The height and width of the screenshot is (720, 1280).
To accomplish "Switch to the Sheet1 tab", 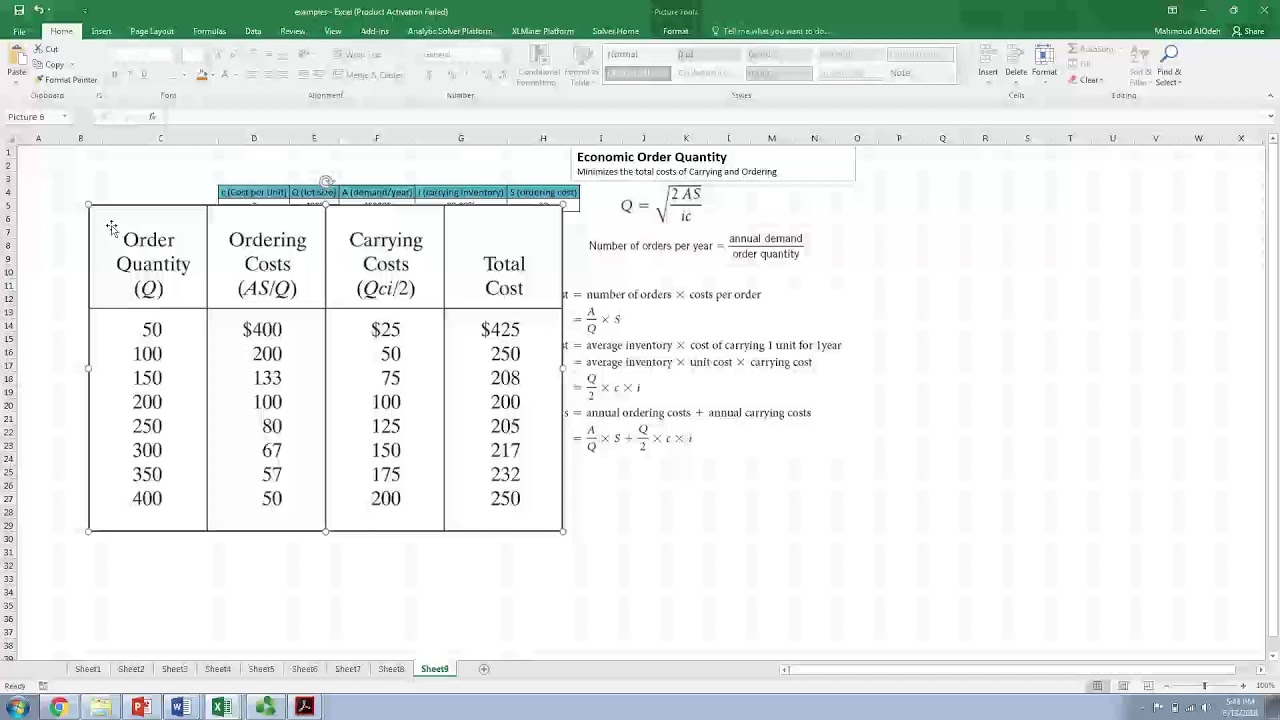I will [x=88, y=669].
